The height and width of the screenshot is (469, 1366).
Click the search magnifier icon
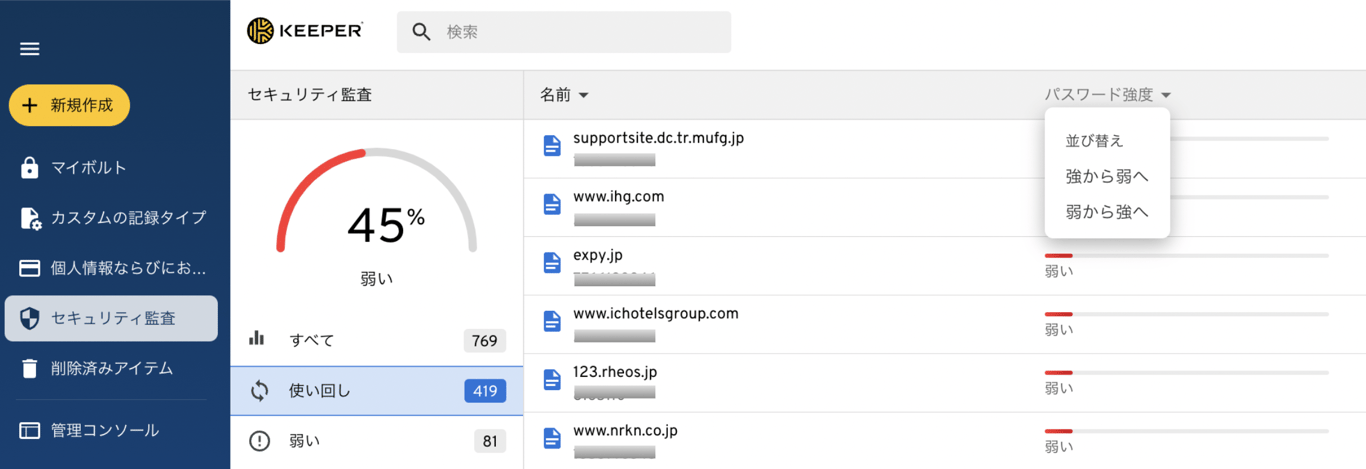click(421, 32)
